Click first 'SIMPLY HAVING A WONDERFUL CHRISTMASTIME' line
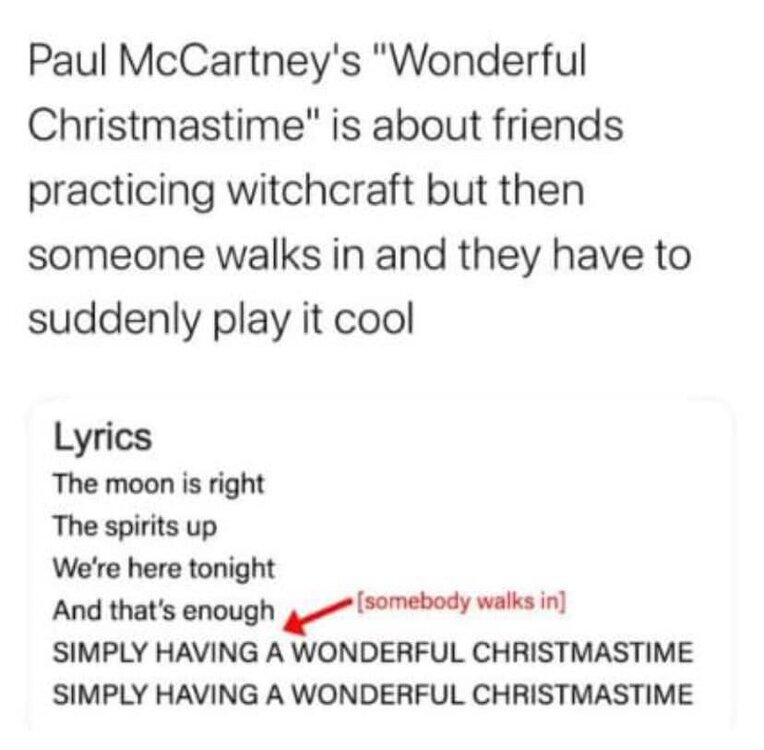Screen dimensions: 764x750 (x=373, y=653)
